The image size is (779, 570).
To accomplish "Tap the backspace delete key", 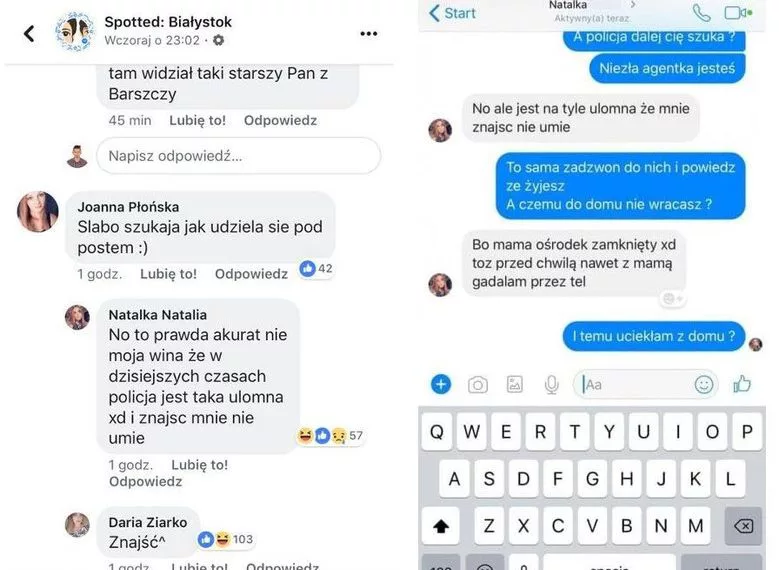I will point(743,526).
